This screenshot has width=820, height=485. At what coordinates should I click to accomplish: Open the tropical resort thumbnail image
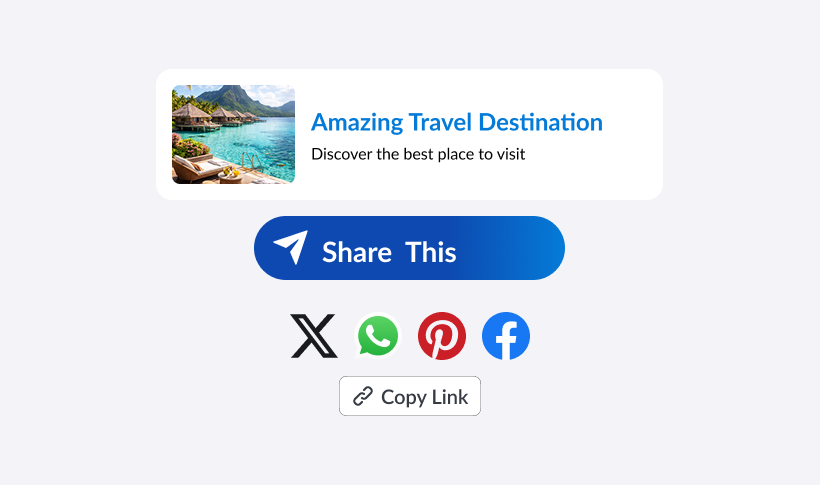click(233, 134)
